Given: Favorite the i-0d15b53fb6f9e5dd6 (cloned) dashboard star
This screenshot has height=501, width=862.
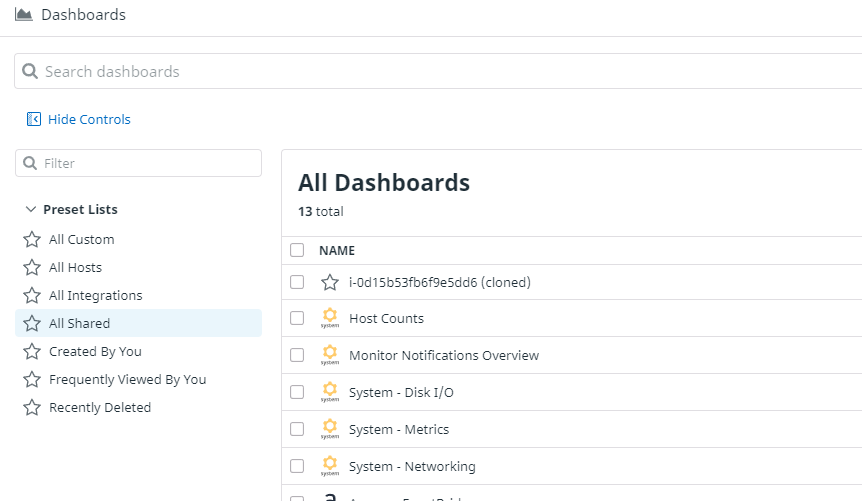Looking at the screenshot, I should click(x=330, y=282).
